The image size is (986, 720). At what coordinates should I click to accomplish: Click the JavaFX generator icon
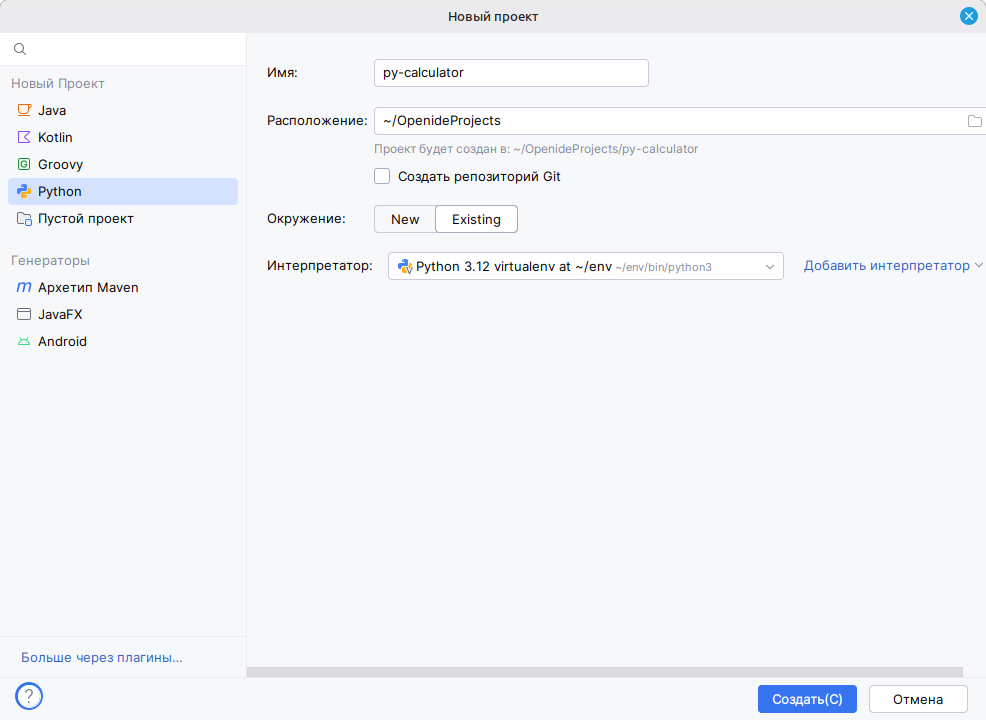pos(24,314)
